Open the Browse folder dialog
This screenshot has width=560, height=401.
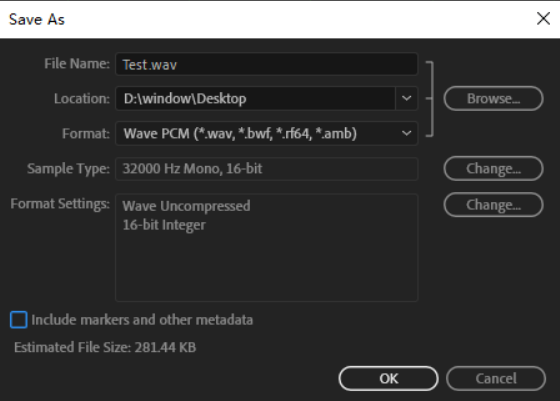click(x=494, y=98)
